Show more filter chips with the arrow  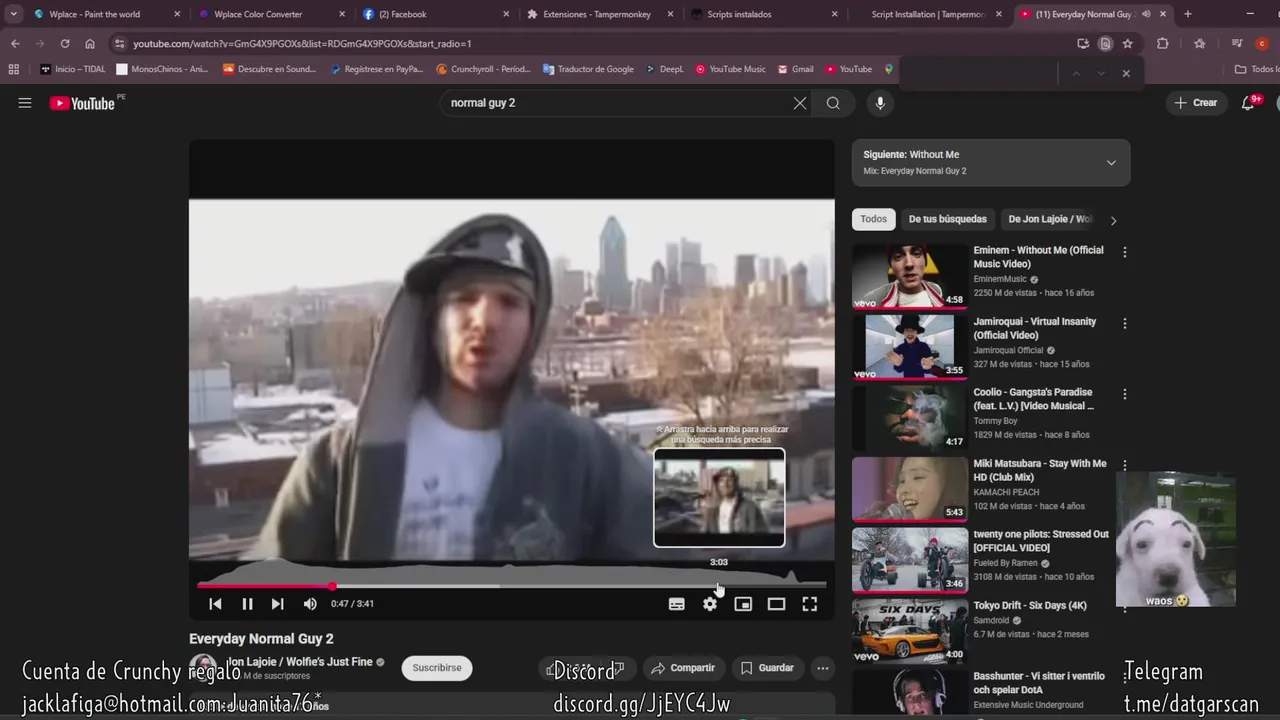click(1113, 220)
